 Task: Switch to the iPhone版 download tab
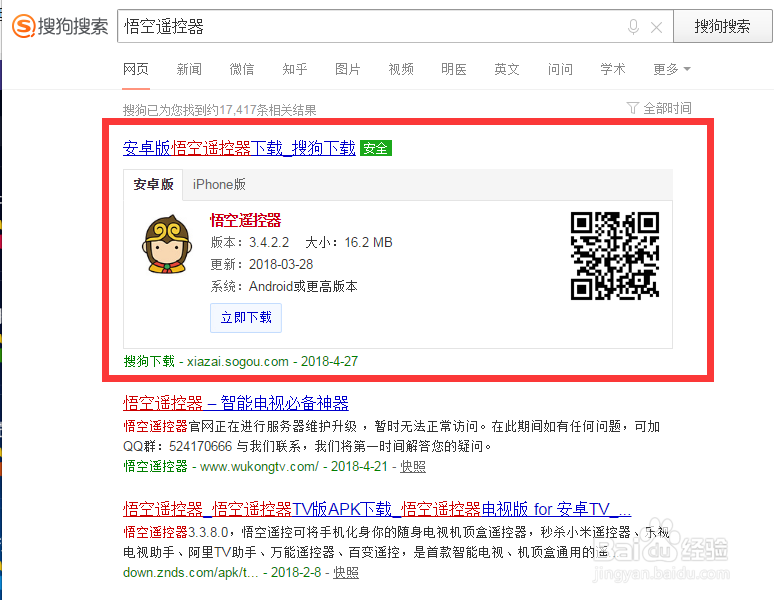(219, 185)
